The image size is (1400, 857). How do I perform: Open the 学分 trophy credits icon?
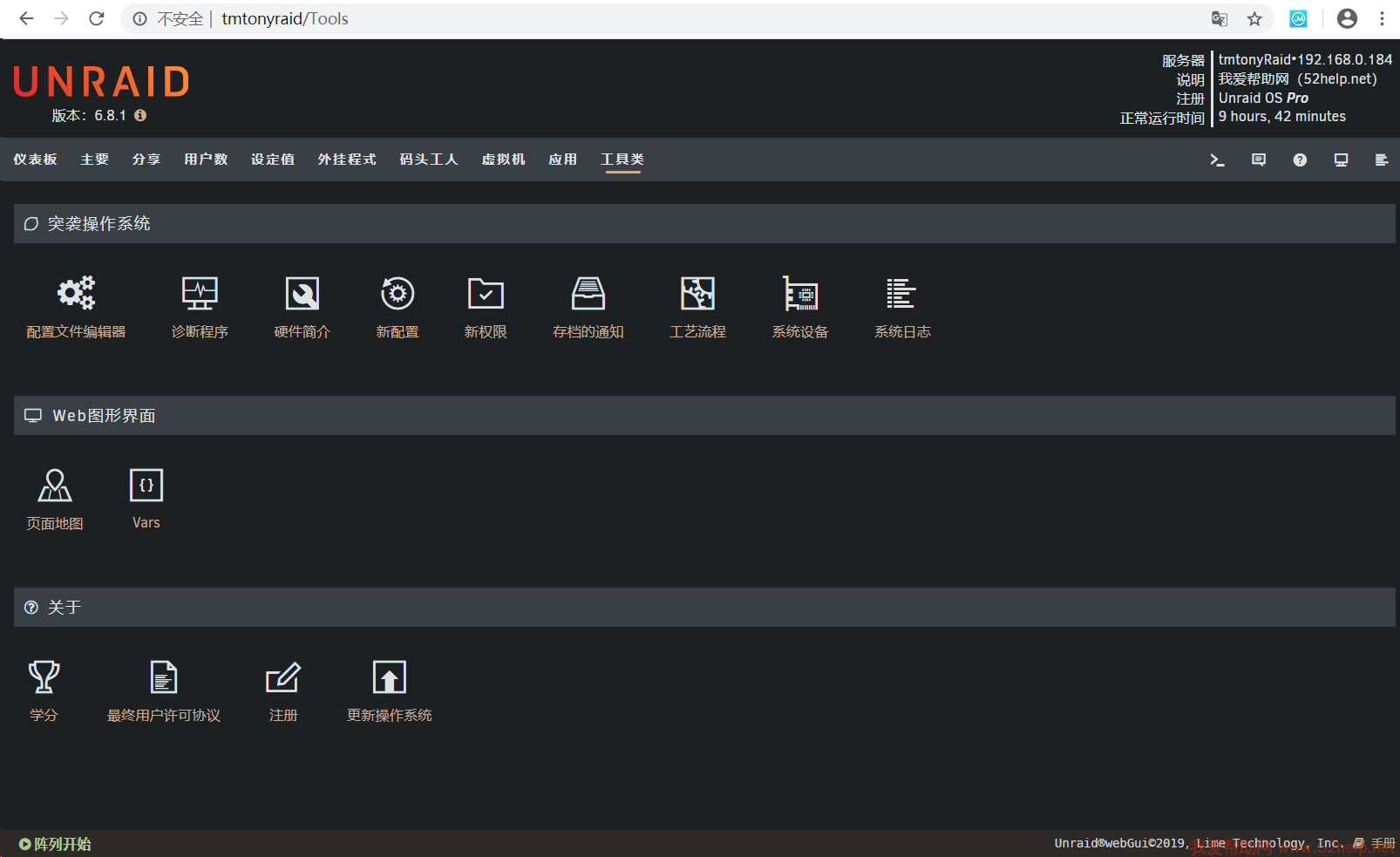click(44, 677)
